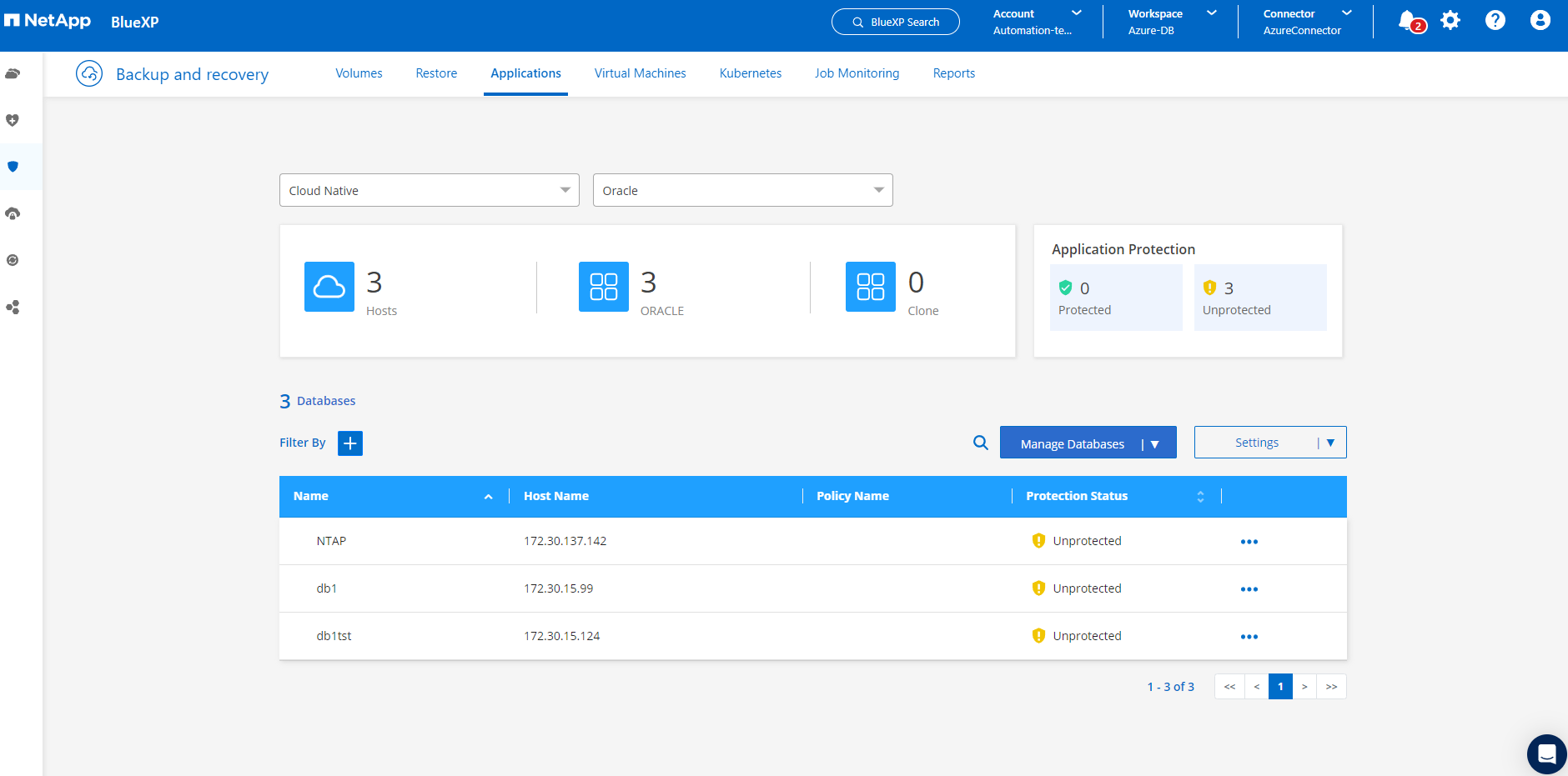Go to the last page of results
Image resolution: width=1568 pixels, height=776 pixels.
click(1331, 687)
